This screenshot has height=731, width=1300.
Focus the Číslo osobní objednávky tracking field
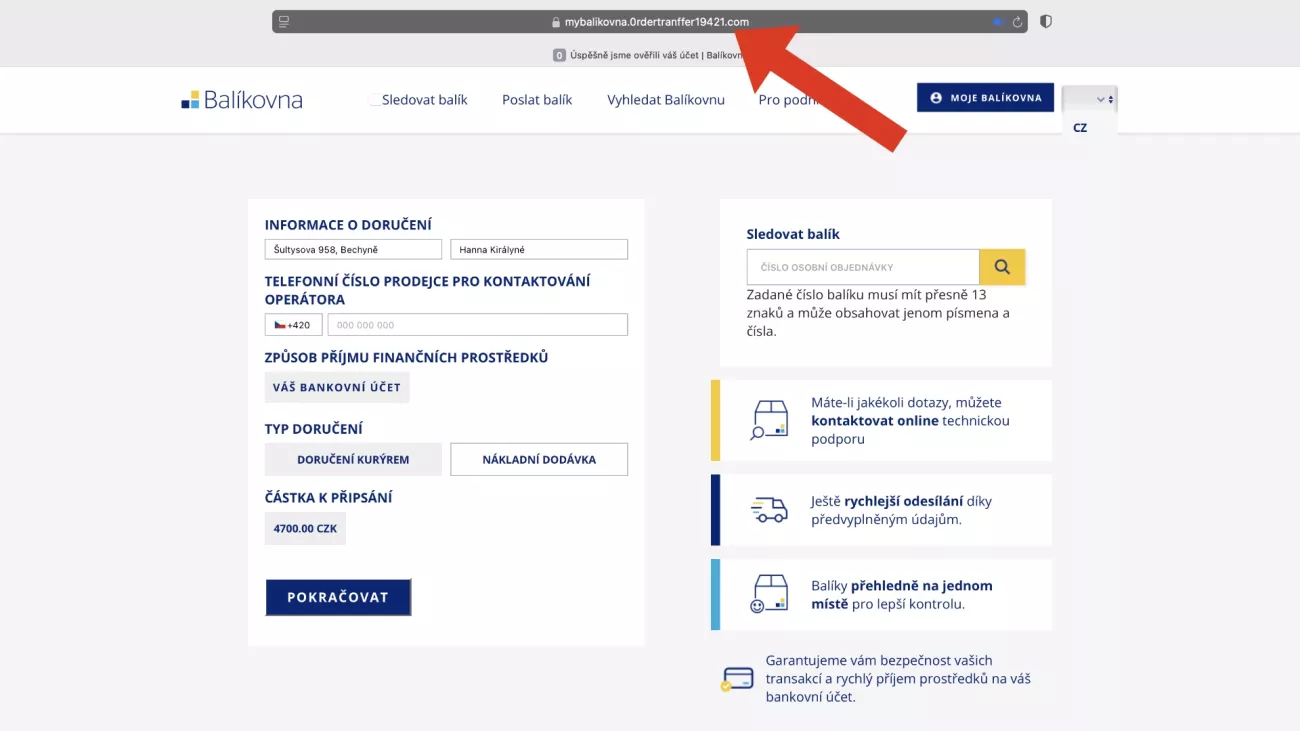(x=862, y=267)
